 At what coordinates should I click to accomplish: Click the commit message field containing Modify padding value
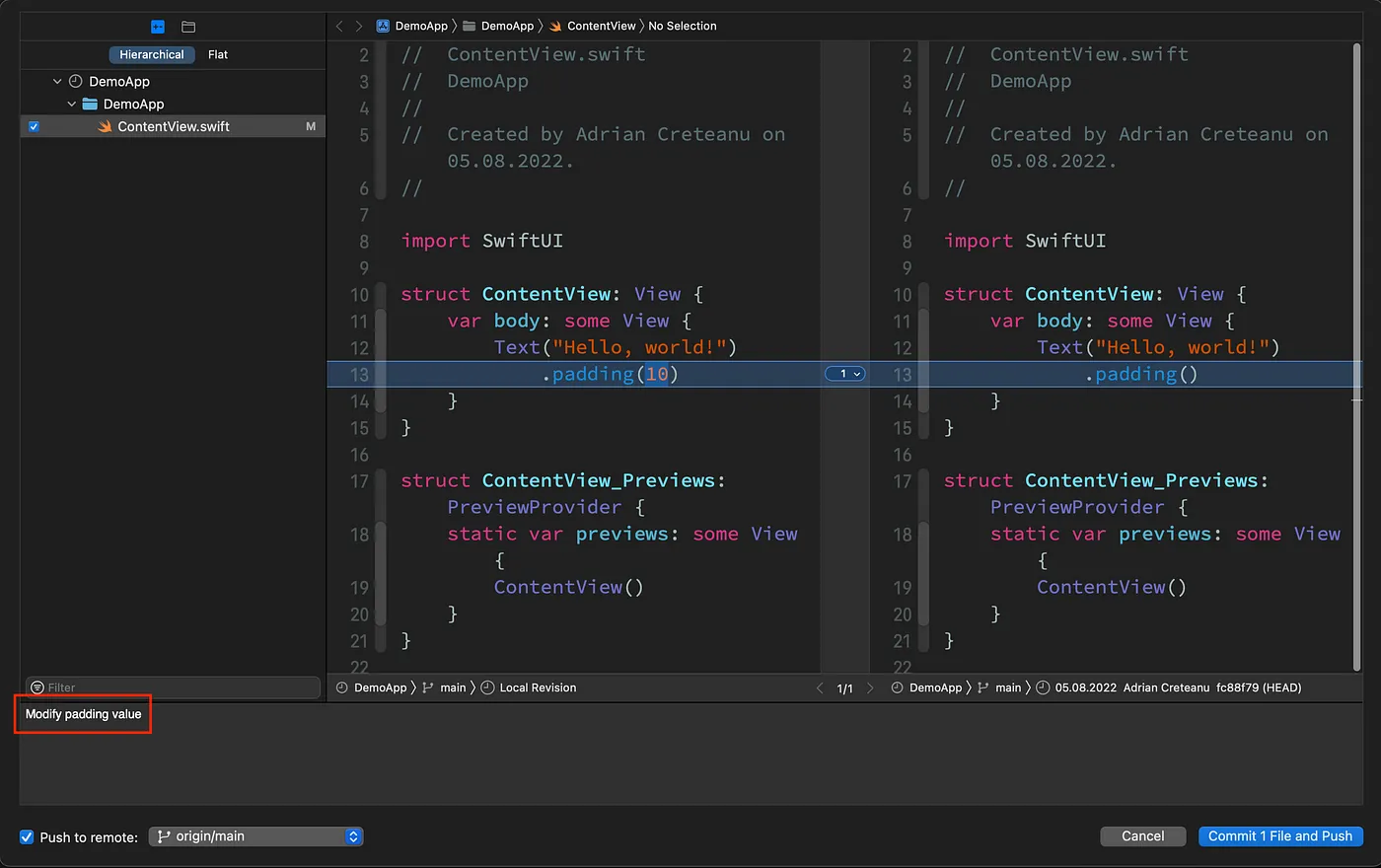pyautogui.click(x=690, y=753)
